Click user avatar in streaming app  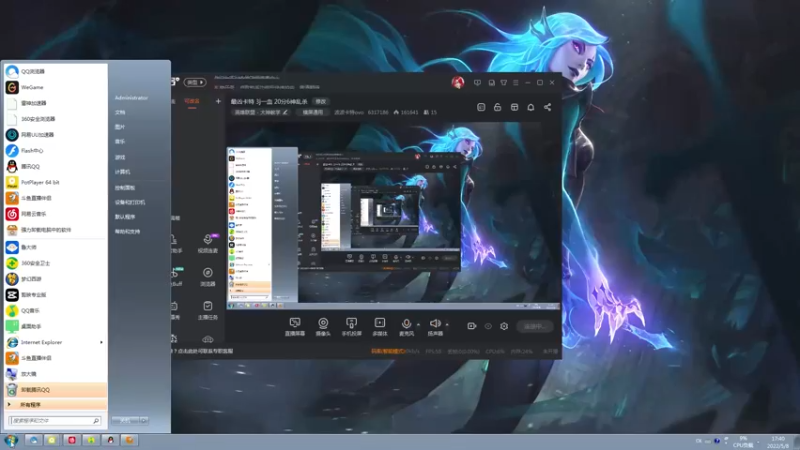coord(458,82)
